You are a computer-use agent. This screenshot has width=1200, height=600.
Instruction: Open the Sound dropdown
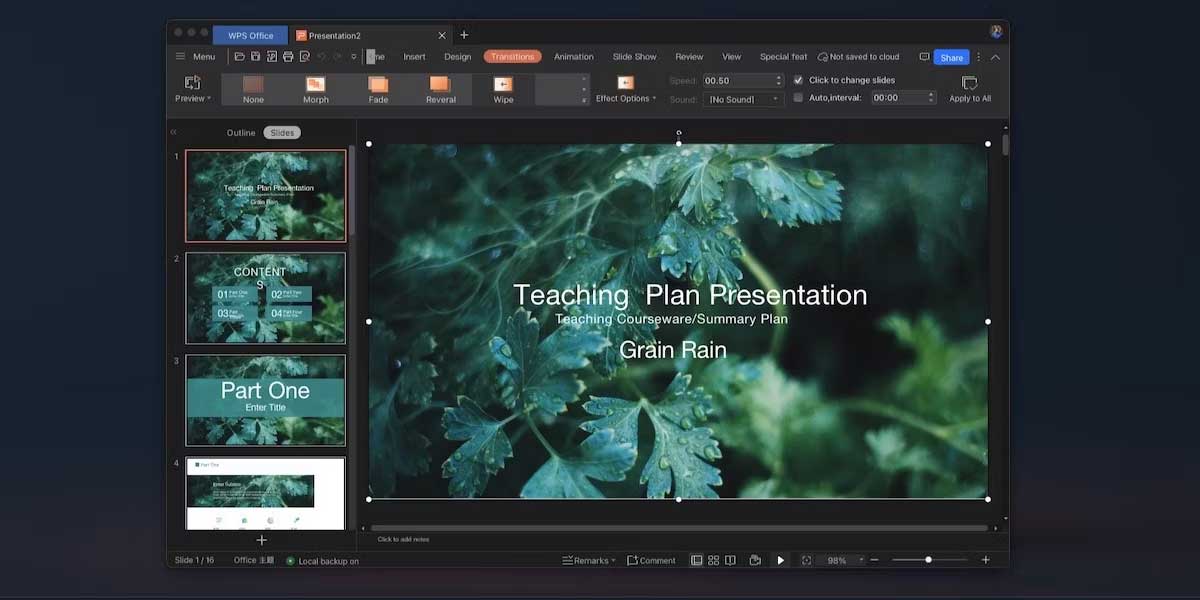(743, 99)
